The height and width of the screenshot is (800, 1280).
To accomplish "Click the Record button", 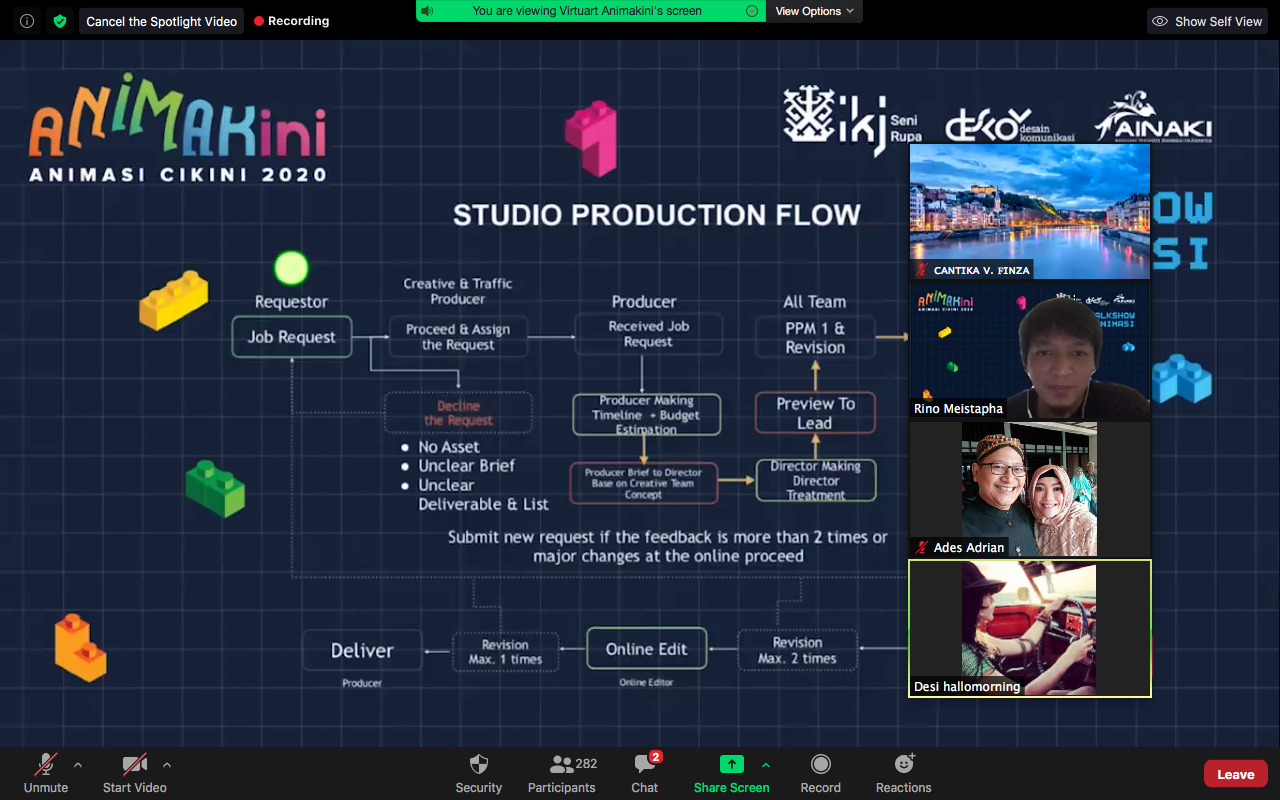I will point(821,773).
